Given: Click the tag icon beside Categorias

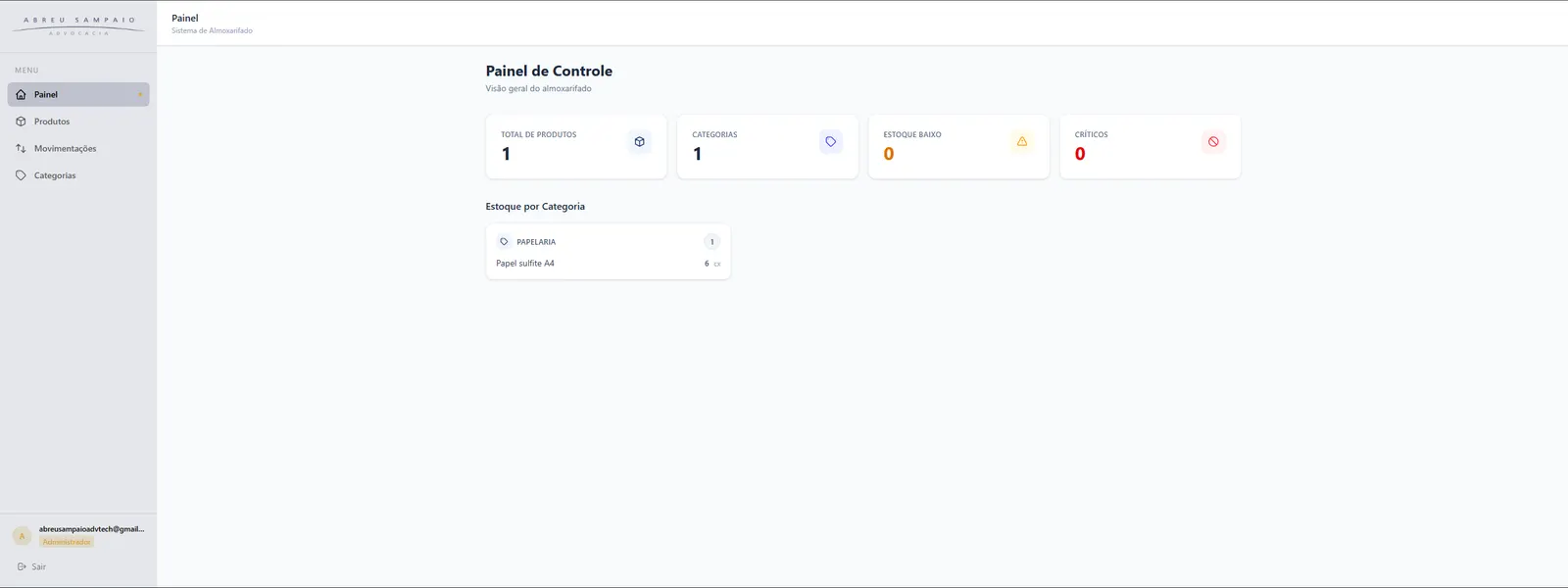Looking at the screenshot, I should pyautogui.click(x=21, y=175).
